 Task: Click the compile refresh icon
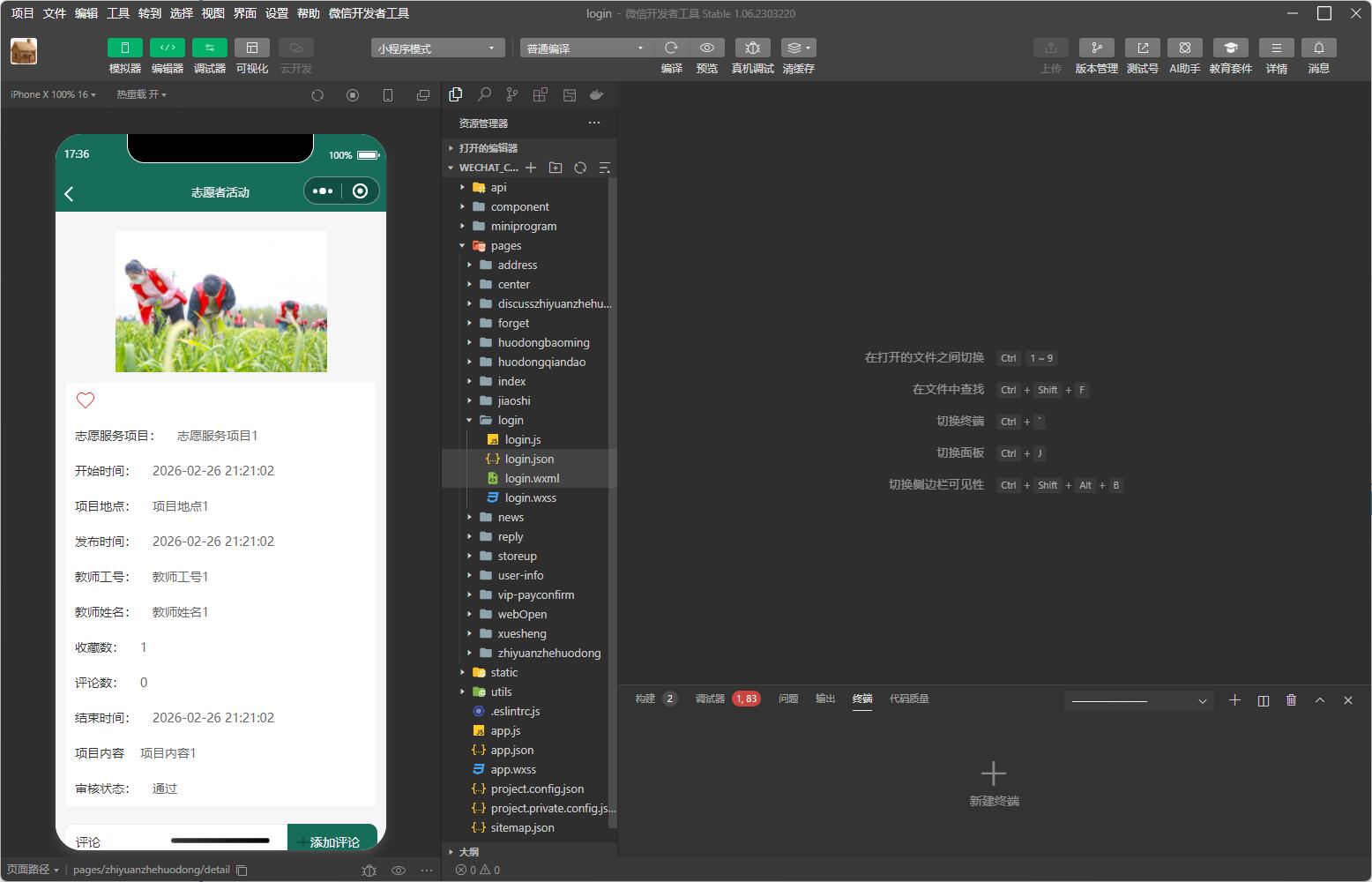pyautogui.click(x=672, y=48)
